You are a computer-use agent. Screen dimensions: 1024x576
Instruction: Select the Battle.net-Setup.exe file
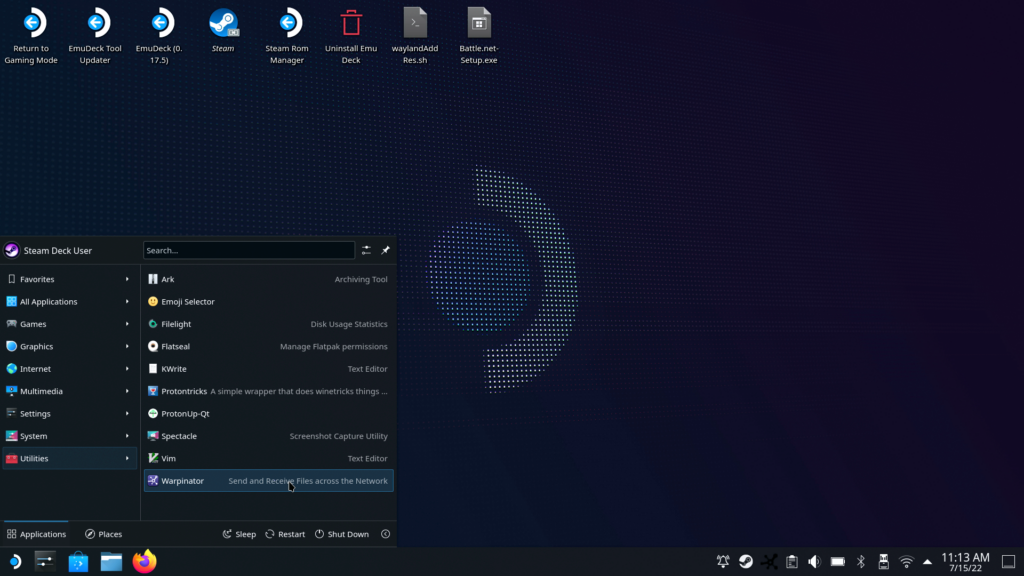click(x=479, y=36)
